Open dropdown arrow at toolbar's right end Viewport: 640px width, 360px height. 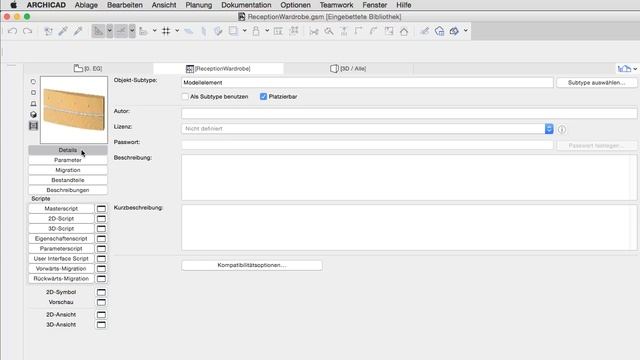coord(466,31)
